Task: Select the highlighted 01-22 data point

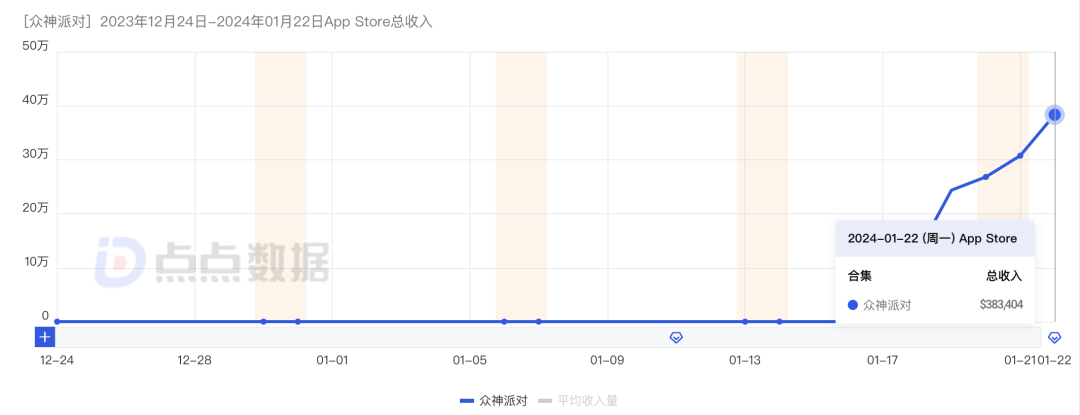Action: 1055,114
